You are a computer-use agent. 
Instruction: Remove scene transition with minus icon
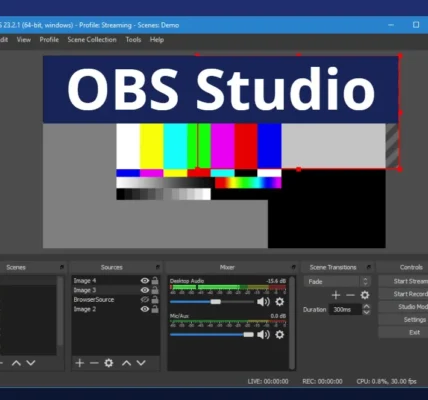[350, 295]
